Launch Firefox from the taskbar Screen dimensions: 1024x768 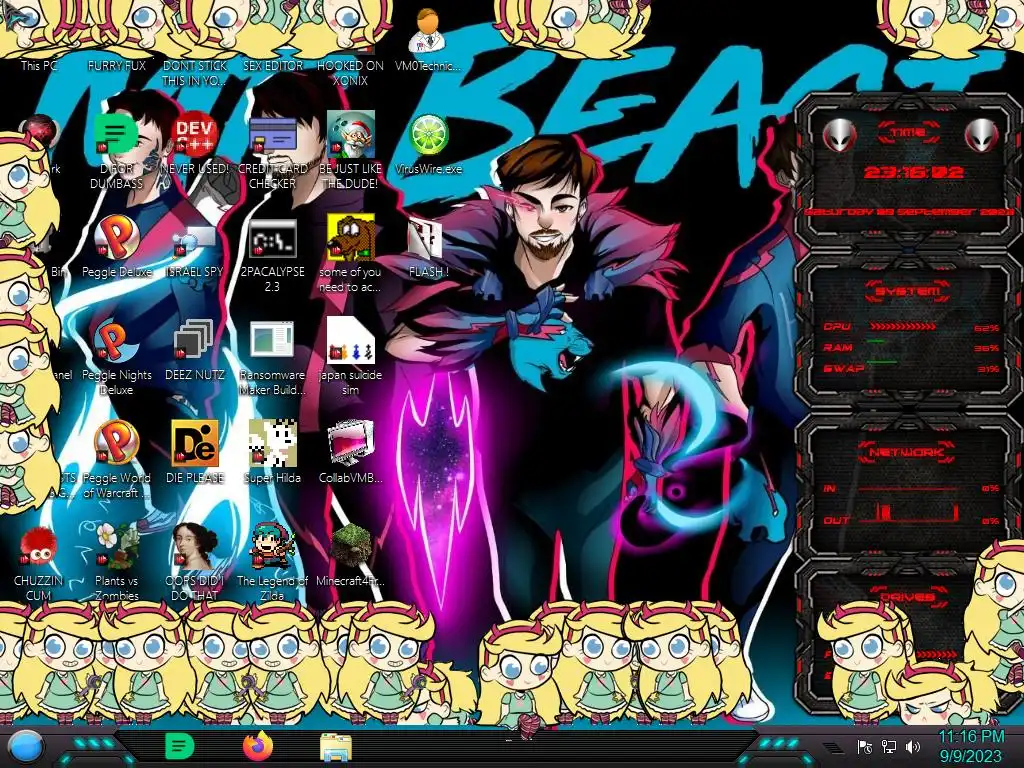pos(258,746)
